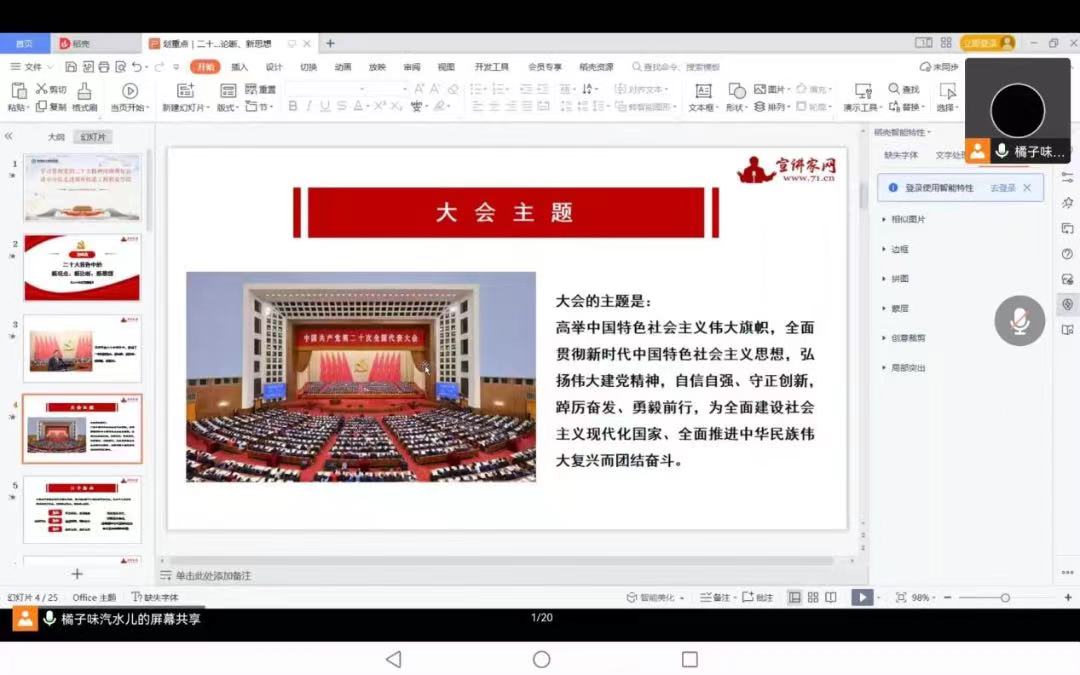Screen dimensions: 1080x675
Task: Start slideshow from current slide (当页开始)
Action: click(x=129, y=92)
